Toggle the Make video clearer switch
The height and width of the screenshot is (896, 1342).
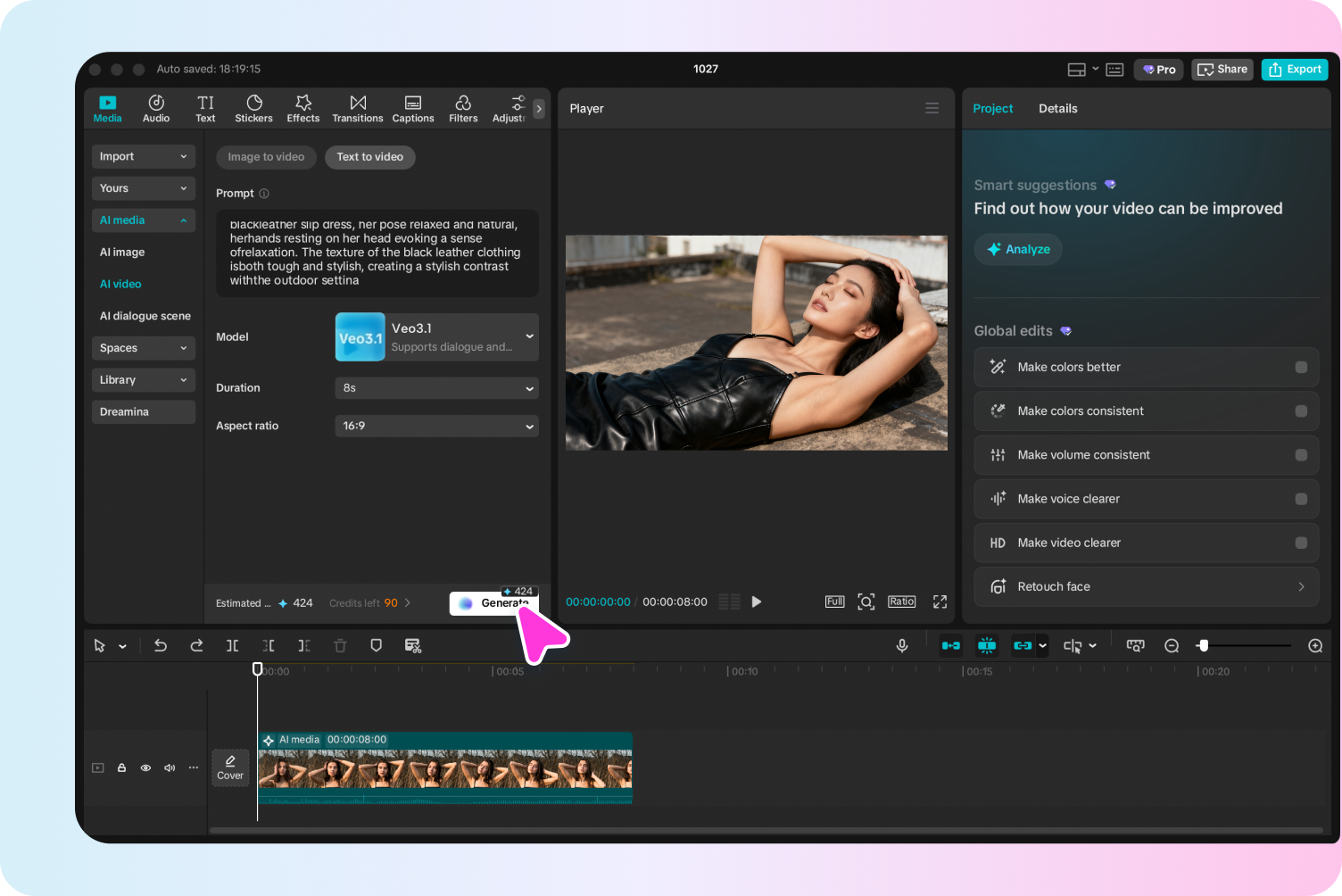coord(1301,543)
